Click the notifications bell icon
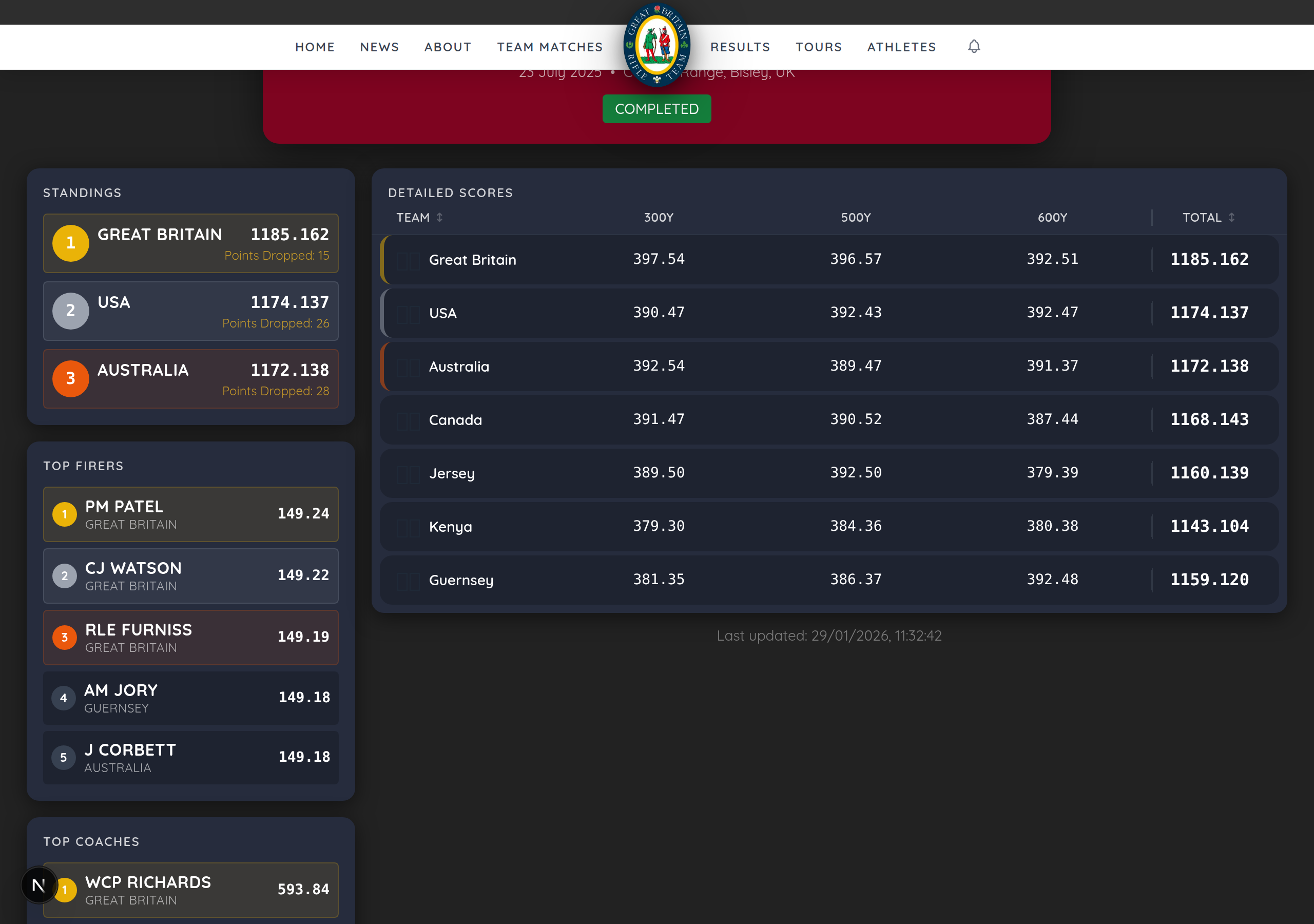 [x=974, y=46]
